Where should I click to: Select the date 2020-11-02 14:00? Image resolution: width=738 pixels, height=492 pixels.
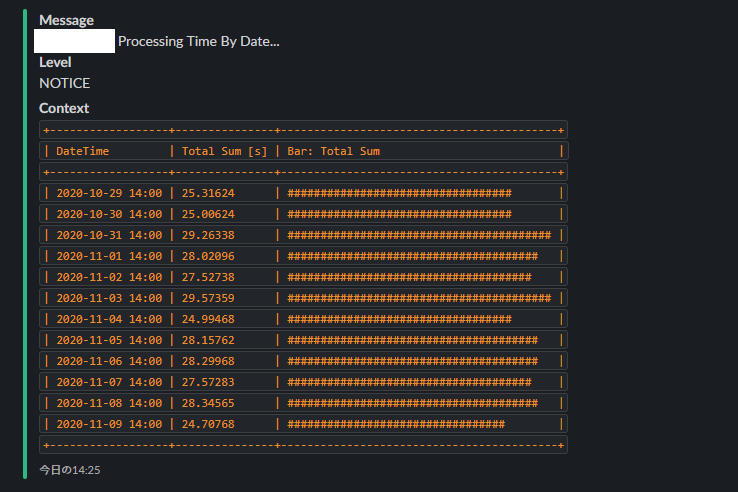[109, 277]
